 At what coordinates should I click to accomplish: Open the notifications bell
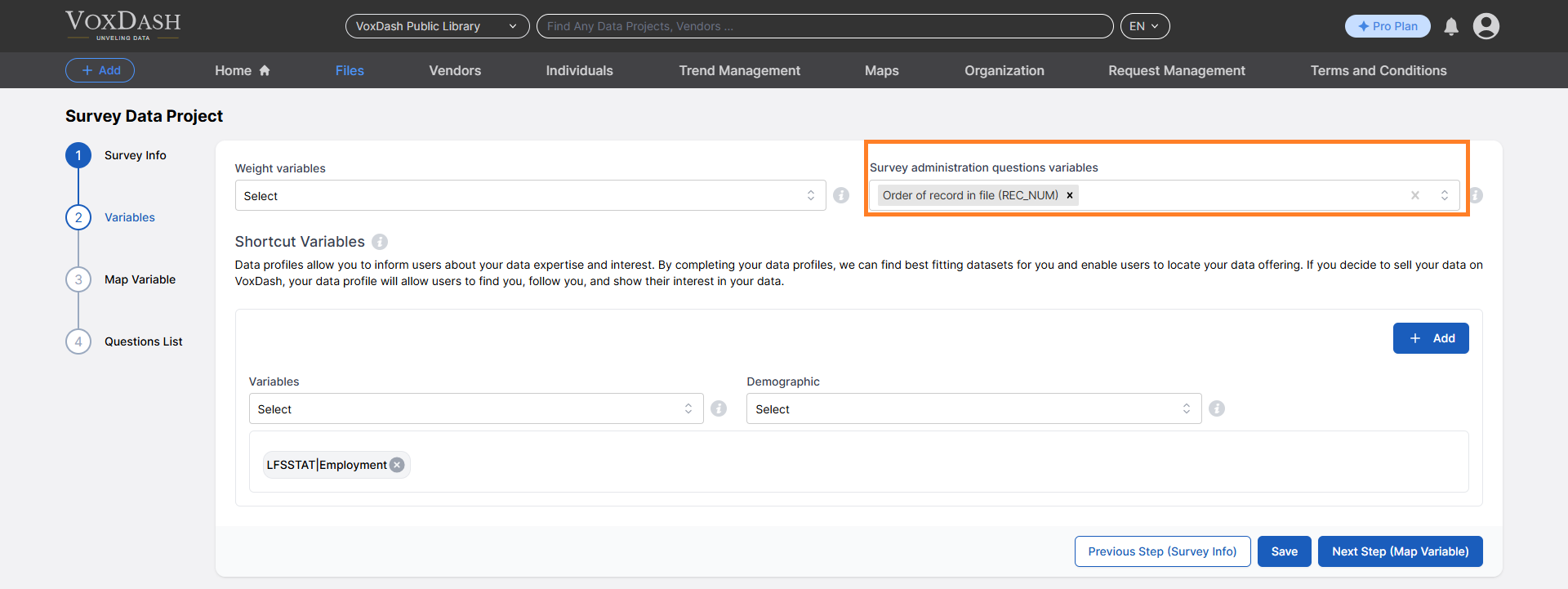1451,26
